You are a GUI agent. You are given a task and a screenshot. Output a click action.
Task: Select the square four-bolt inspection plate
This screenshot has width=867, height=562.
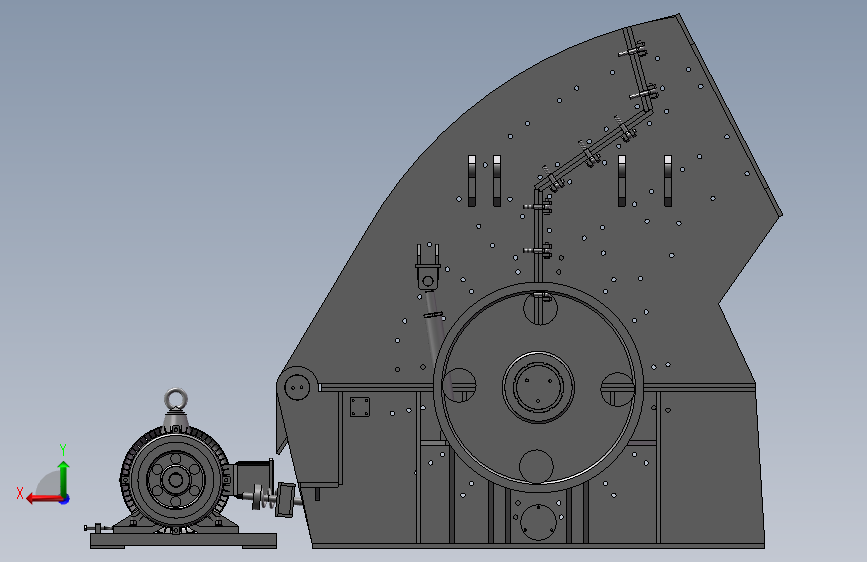[x=360, y=407]
